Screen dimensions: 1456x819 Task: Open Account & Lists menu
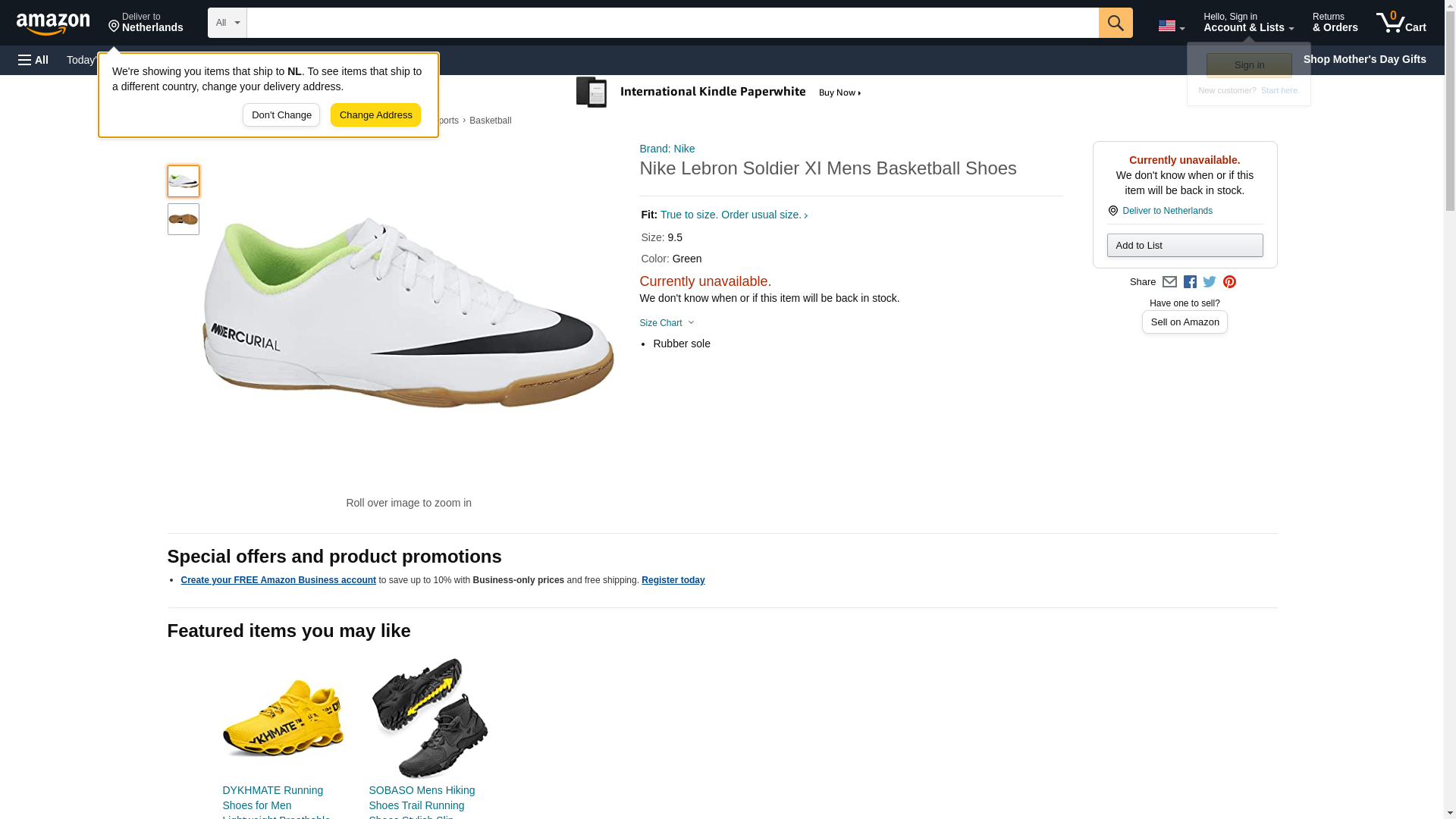click(1248, 23)
